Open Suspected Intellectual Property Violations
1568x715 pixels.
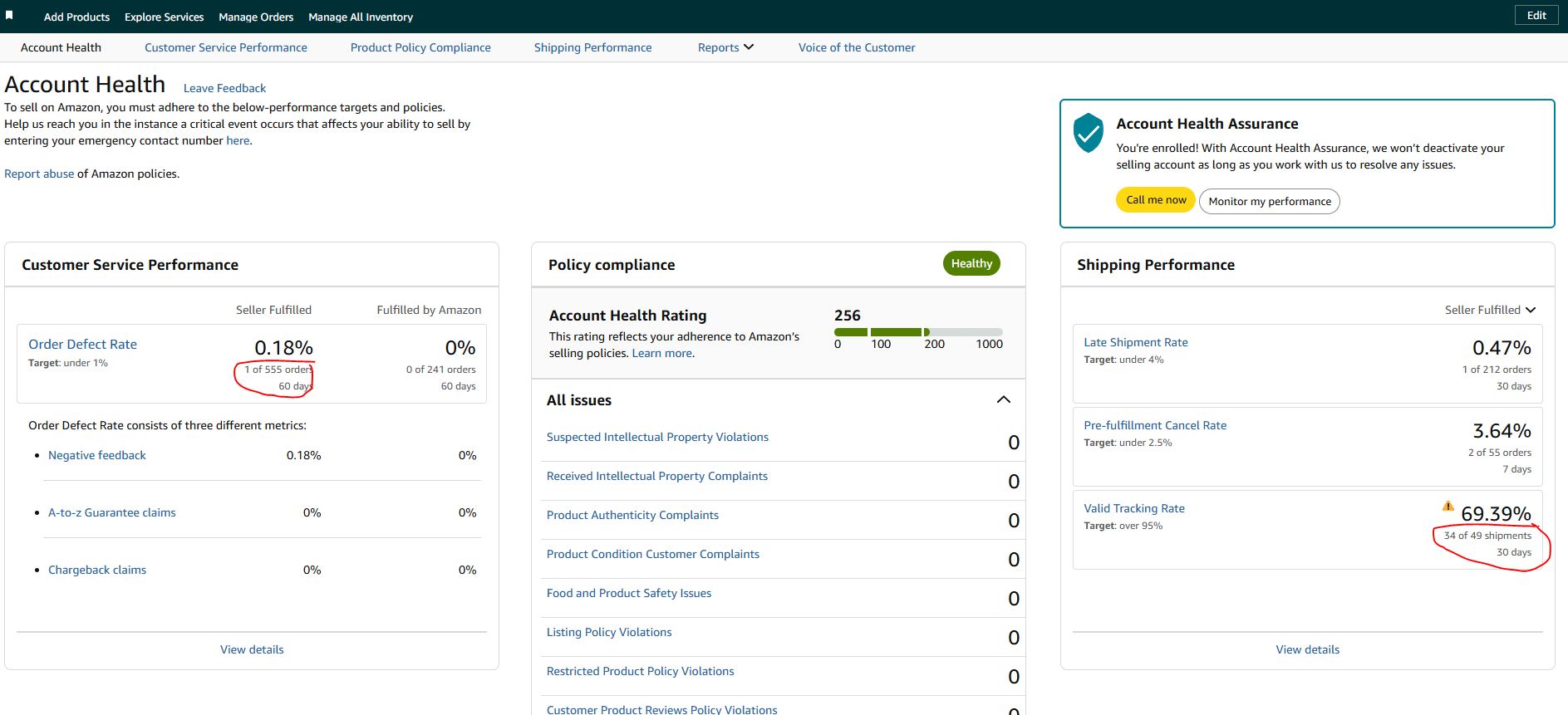click(x=657, y=437)
